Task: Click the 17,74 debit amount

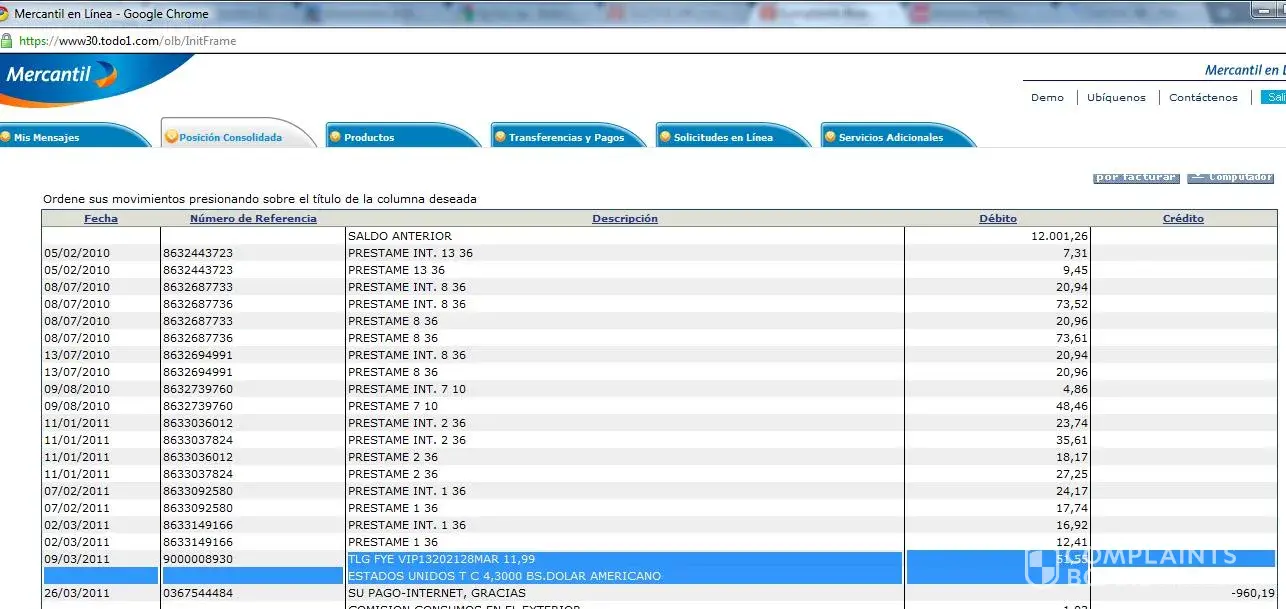Action: tap(1071, 508)
